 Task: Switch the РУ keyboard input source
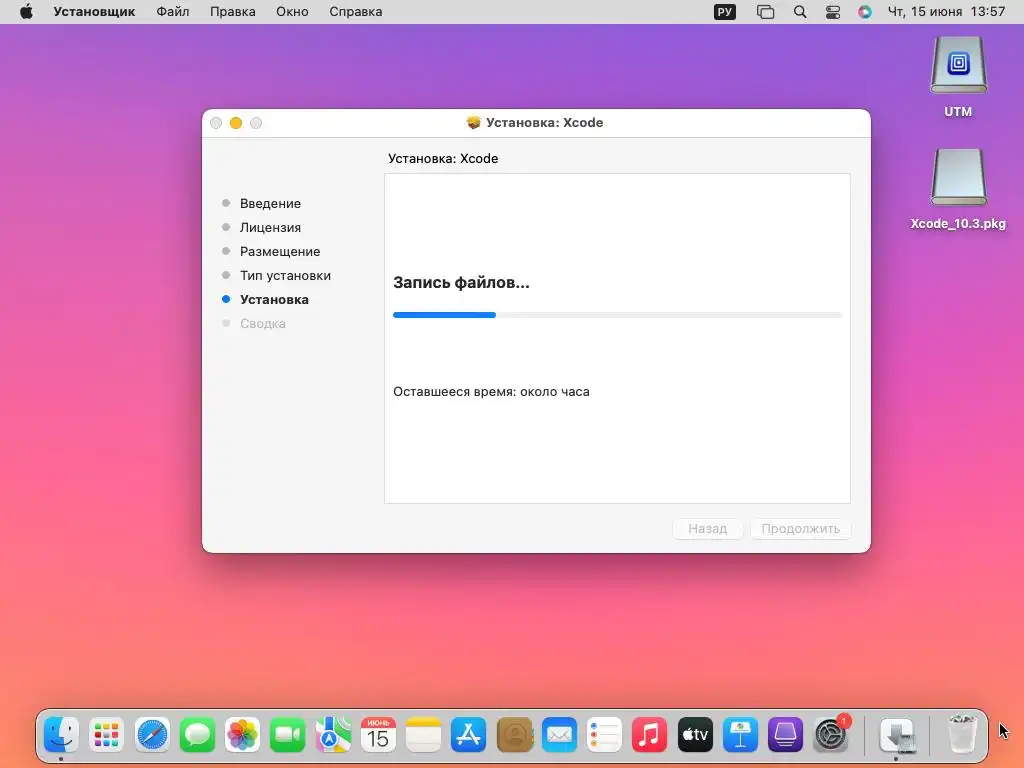pyautogui.click(x=725, y=12)
